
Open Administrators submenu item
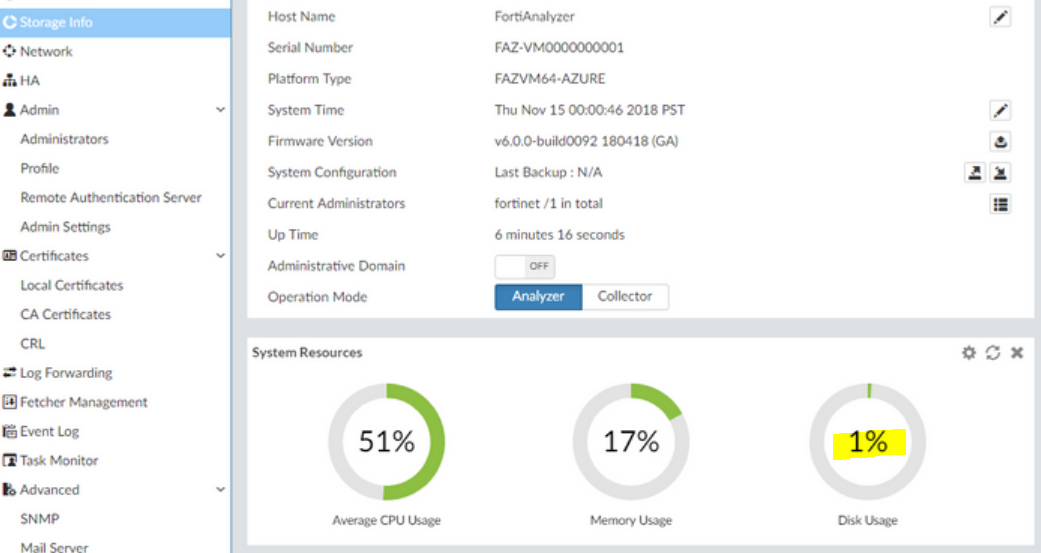tap(64, 139)
